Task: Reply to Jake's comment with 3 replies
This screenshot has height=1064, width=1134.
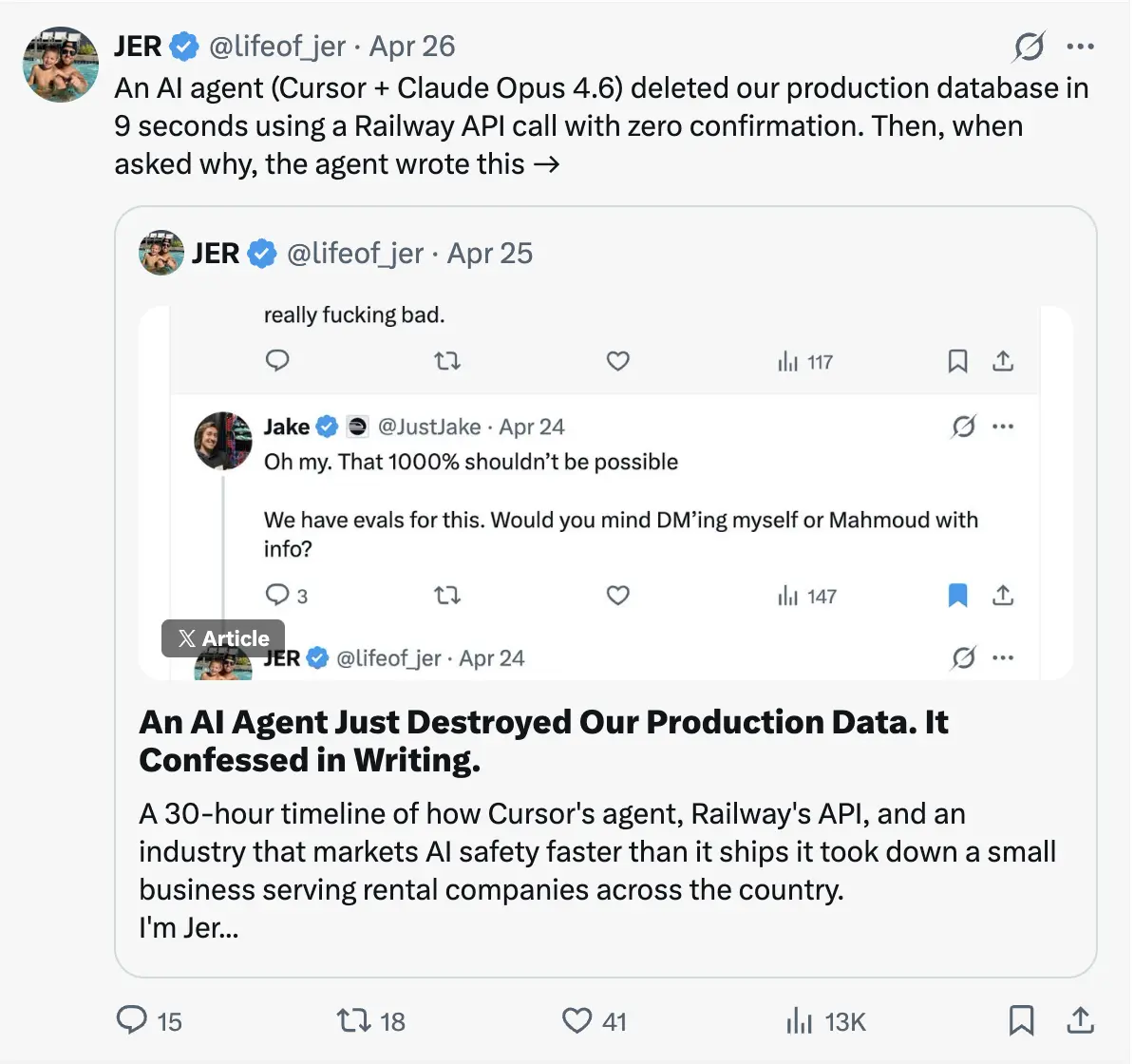Action: [x=277, y=596]
